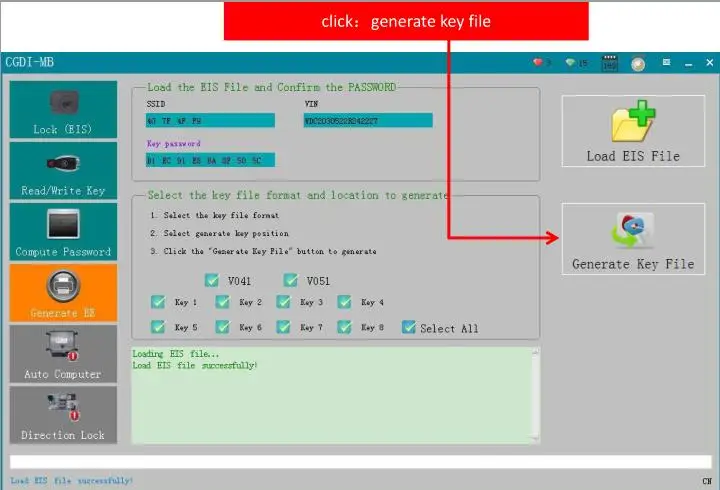Viewport: 720px width, 490px height.
Task: Click the calendar days icon in title bar
Action: click(609, 63)
